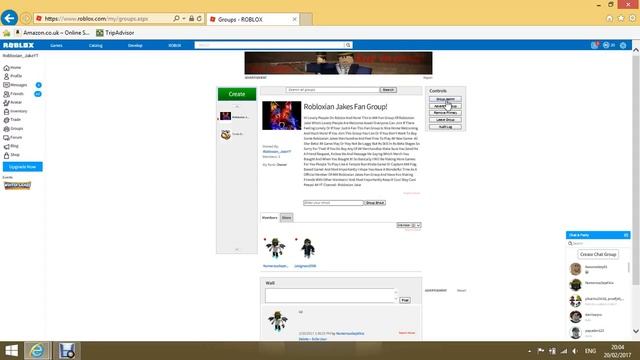
Task: Open the owner Robloxian_JakeYT profile link
Action: pyautogui.click(x=277, y=151)
